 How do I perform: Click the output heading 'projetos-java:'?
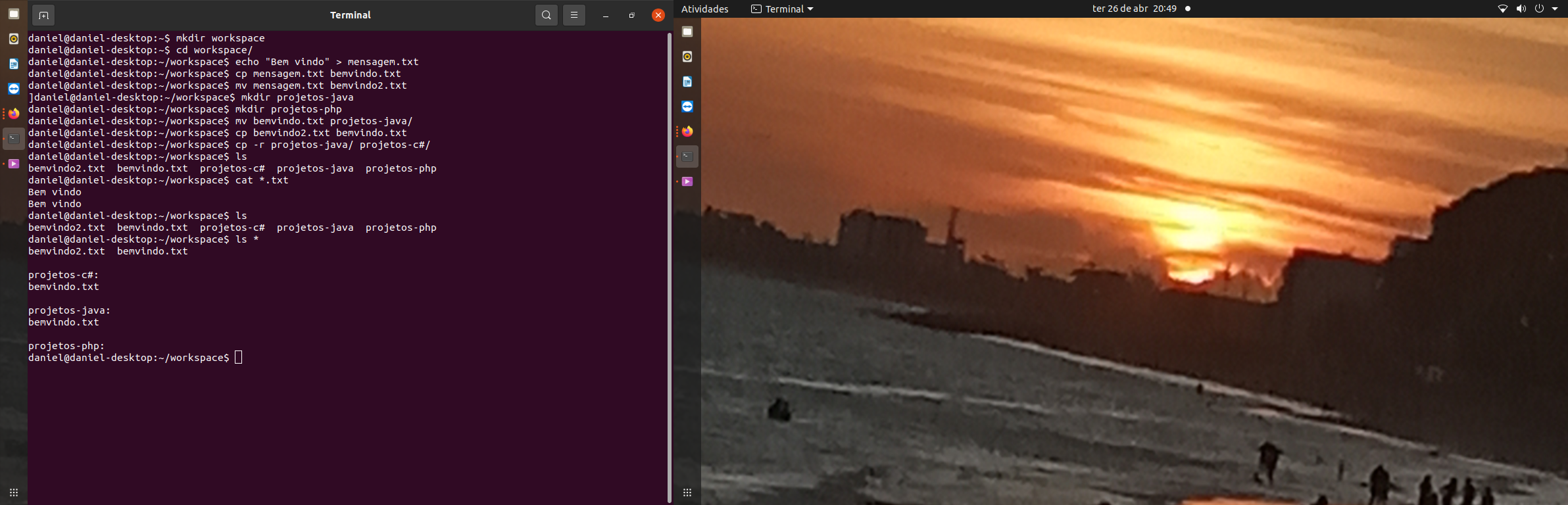pyautogui.click(x=70, y=310)
